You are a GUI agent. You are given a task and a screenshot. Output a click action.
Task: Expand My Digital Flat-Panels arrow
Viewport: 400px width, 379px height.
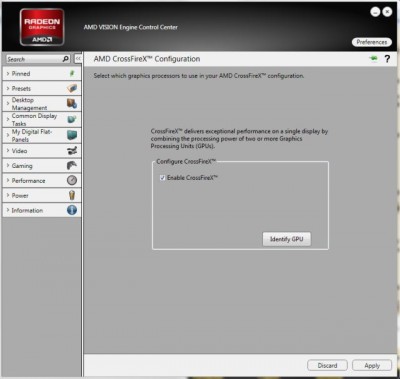pyautogui.click(x=8, y=135)
